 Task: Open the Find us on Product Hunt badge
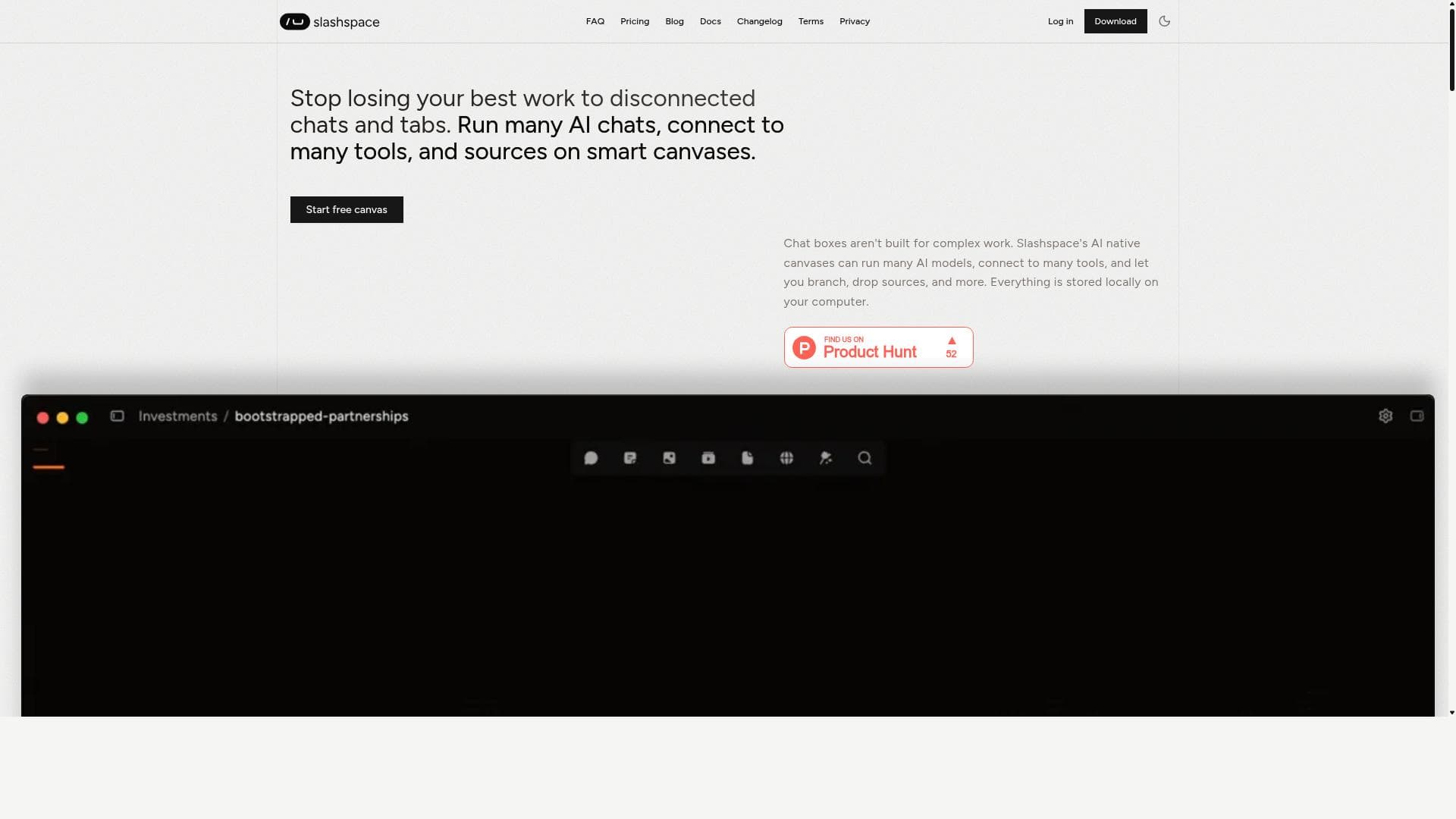[879, 347]
